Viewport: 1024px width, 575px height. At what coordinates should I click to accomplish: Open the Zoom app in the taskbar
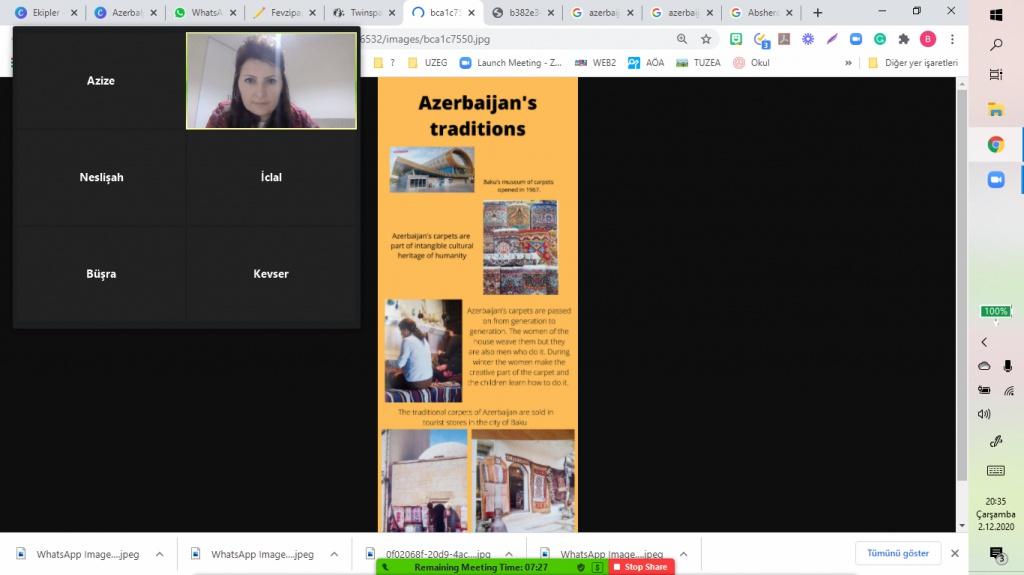click(x=996, y=179)
